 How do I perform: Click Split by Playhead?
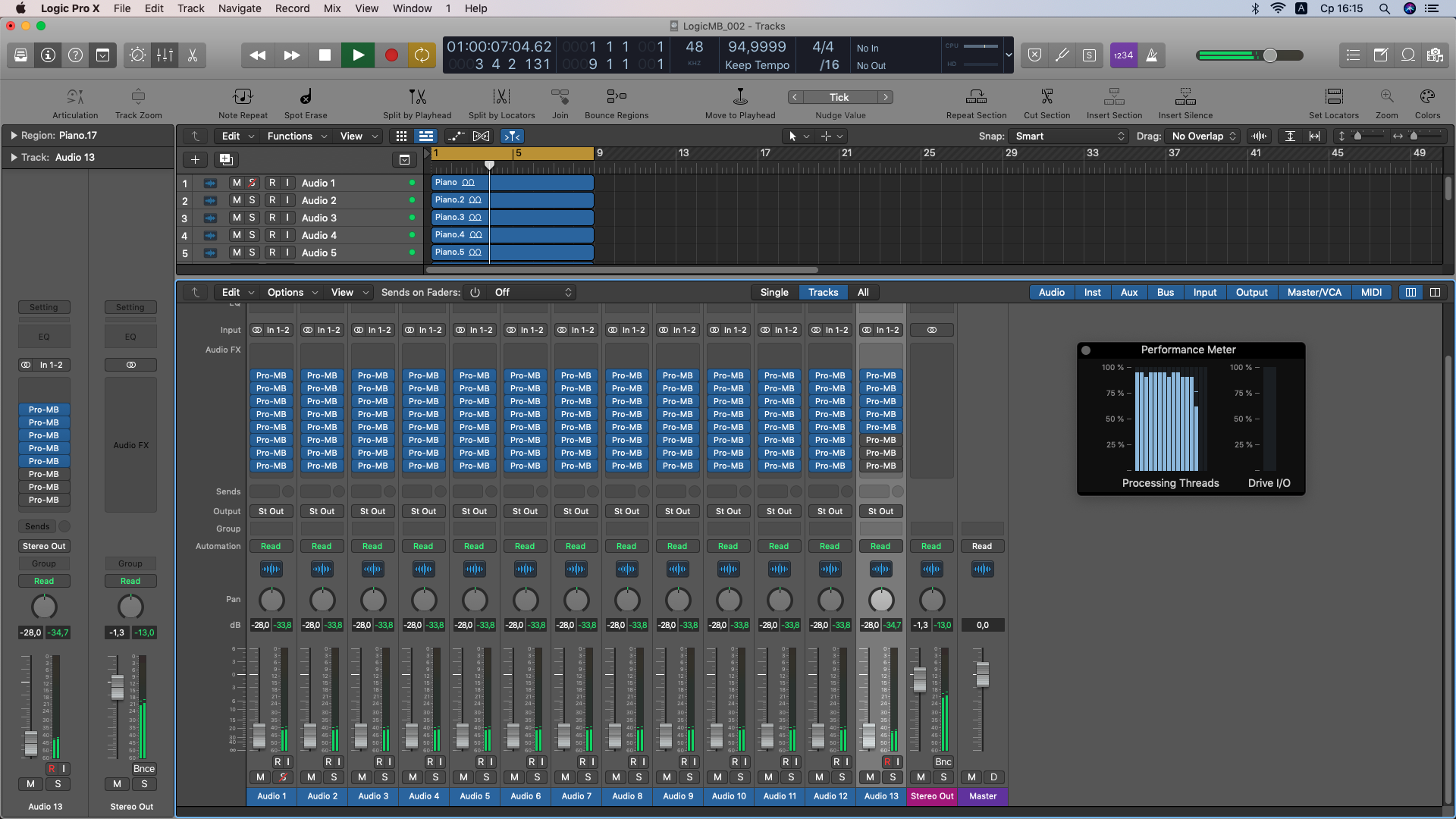[417, 103]
